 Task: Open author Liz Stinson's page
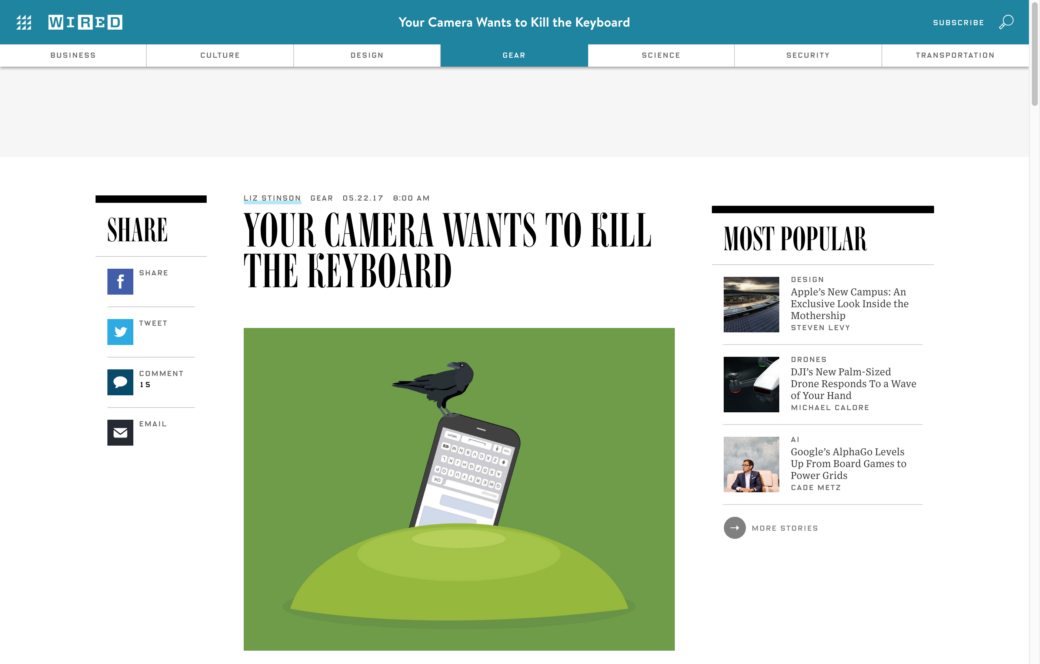pos(272,198)
